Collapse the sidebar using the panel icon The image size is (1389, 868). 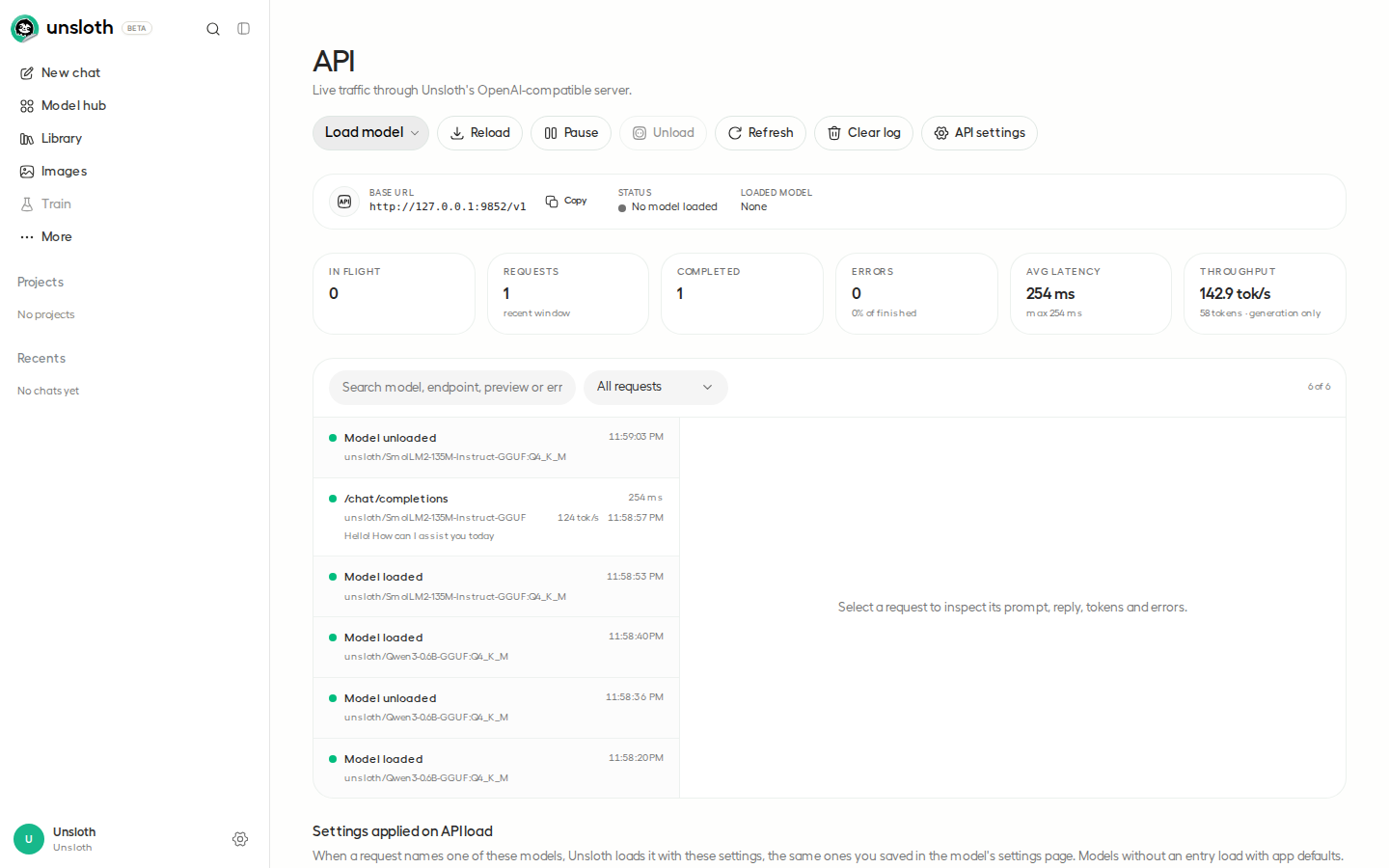pos(244,29)
